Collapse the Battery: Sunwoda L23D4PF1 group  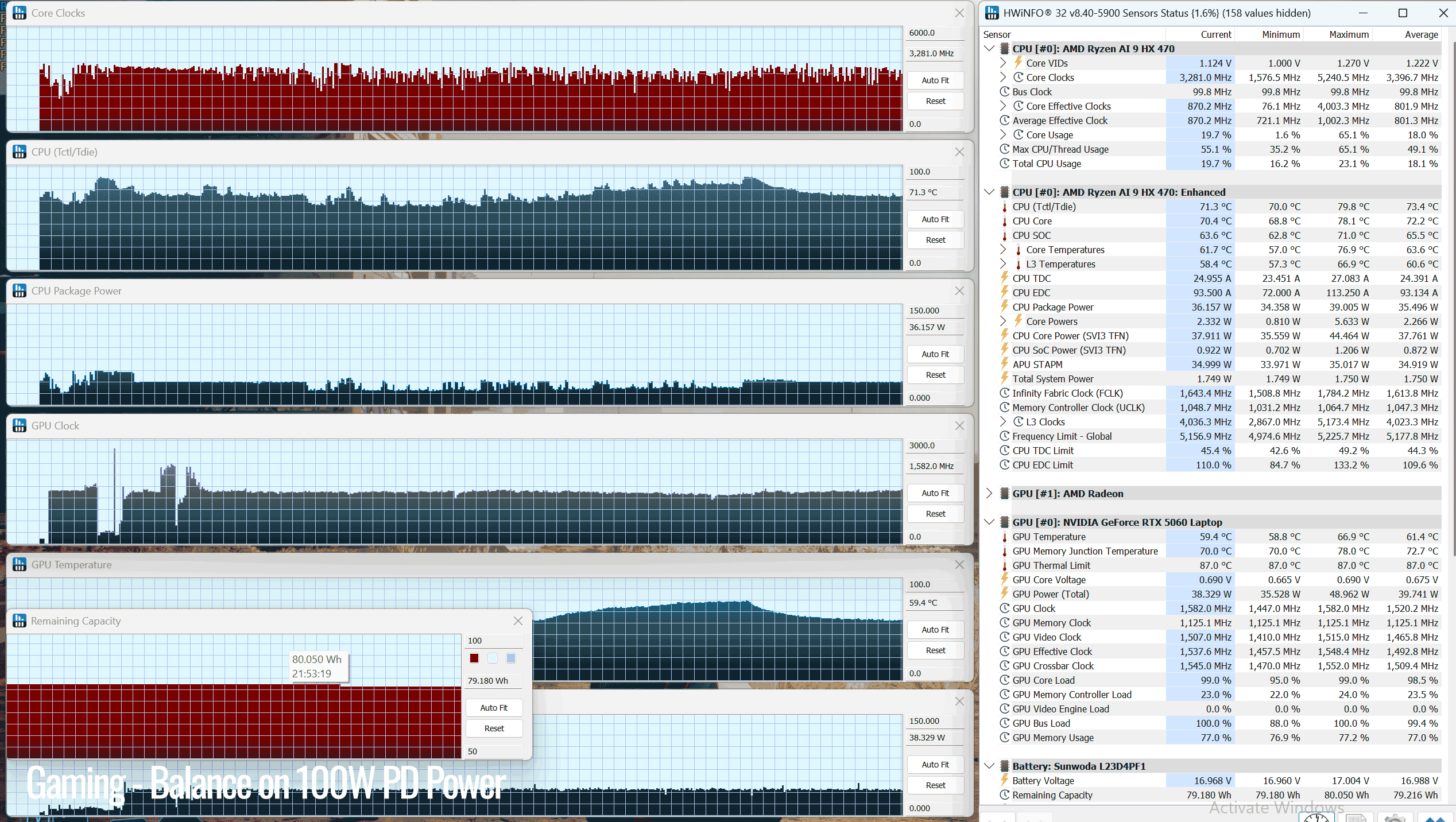point(989,766)
